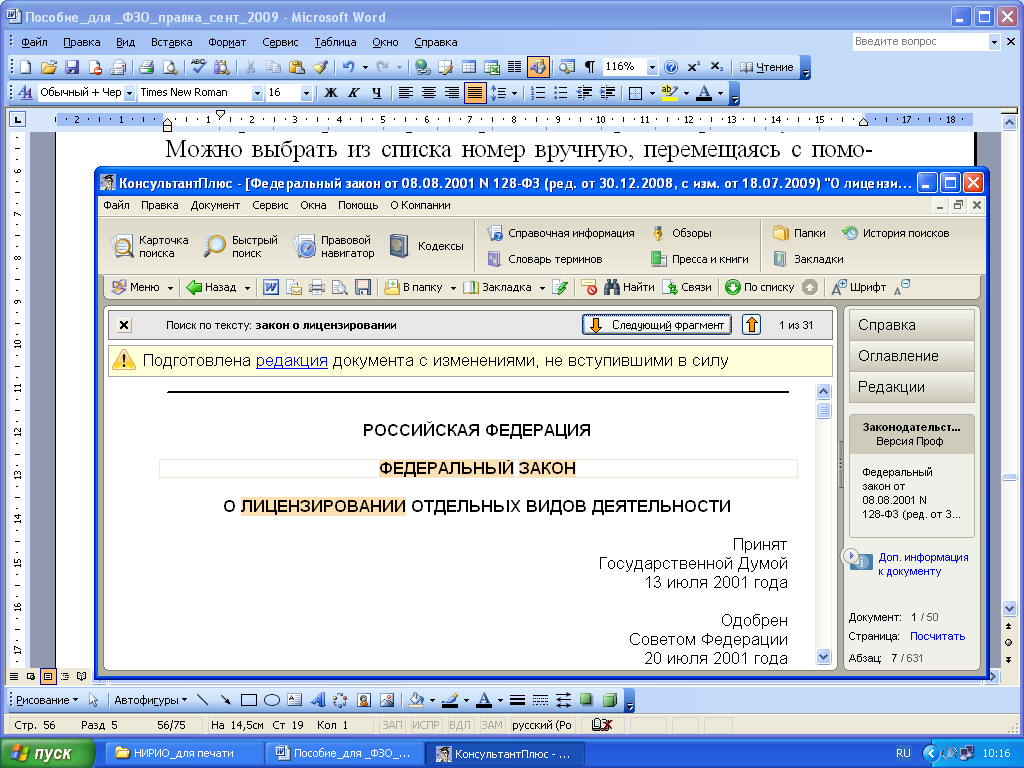
Task: Open font size 16 dropdown
Action: [306, 93]
